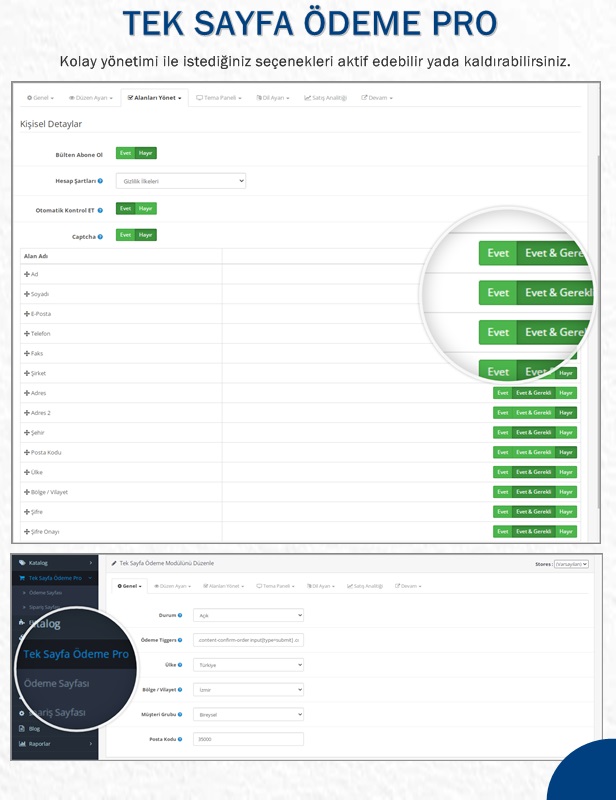Screen dimensions: 616x800
Task: Choose Hayır for Bölge / Vilayet row
Action: tap(565, 492)
